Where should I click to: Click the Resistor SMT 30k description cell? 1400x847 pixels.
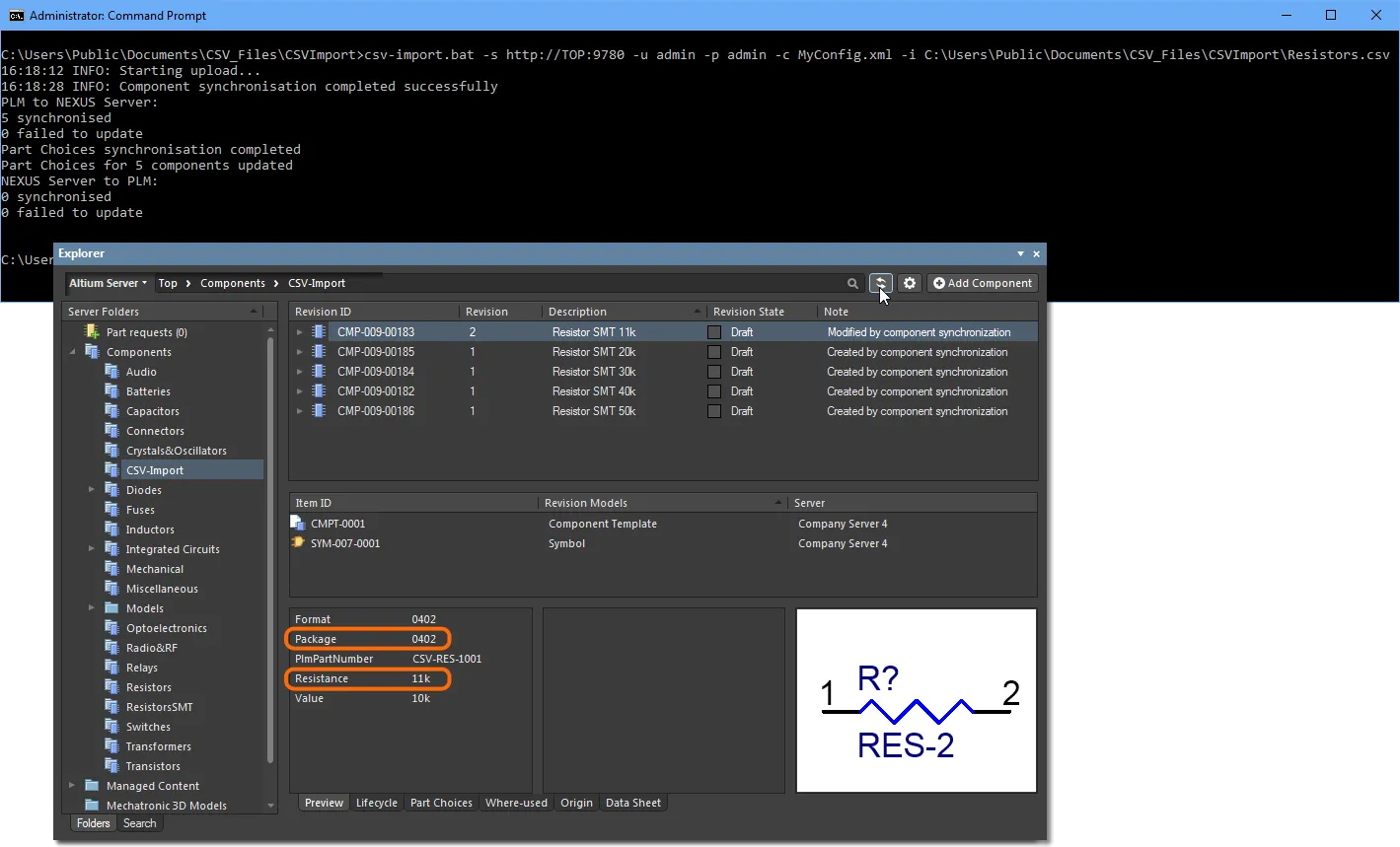point(594,372)
